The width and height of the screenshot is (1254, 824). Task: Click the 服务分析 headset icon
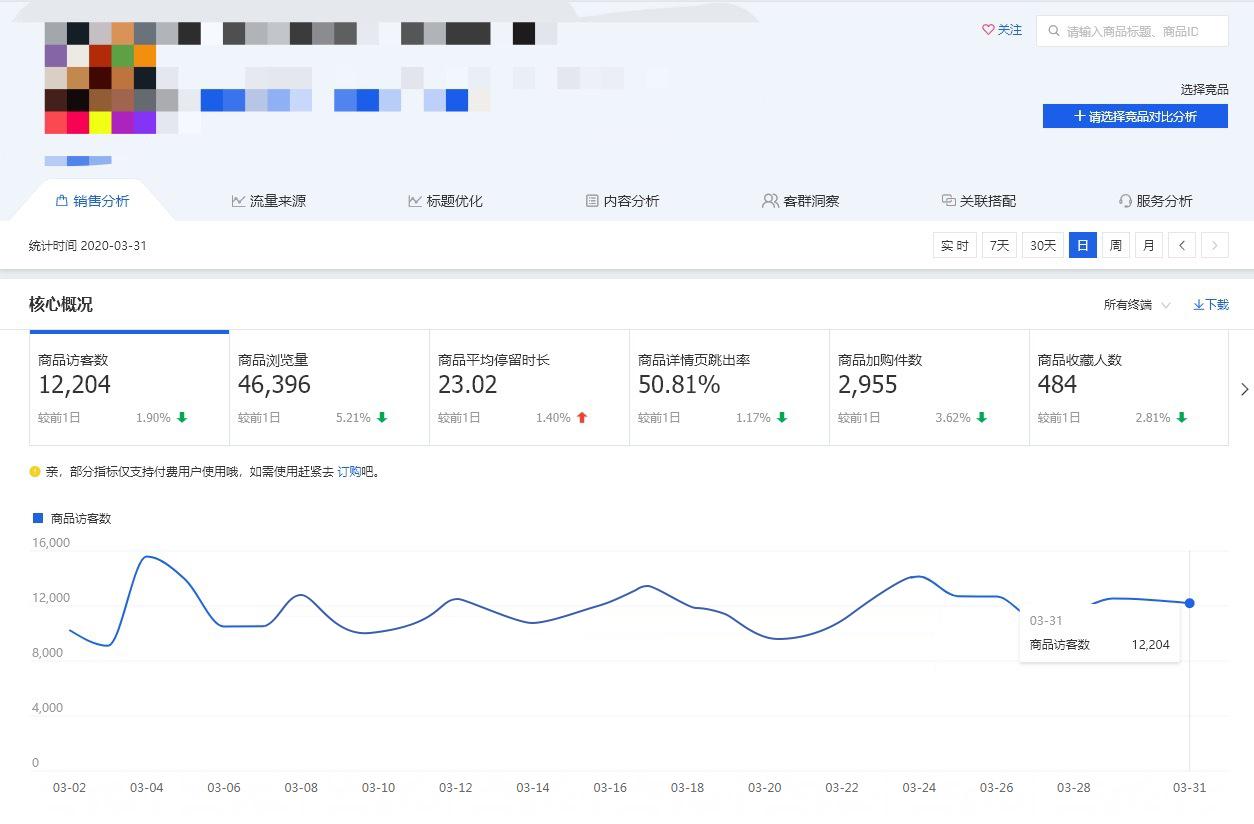[1126, 200]
